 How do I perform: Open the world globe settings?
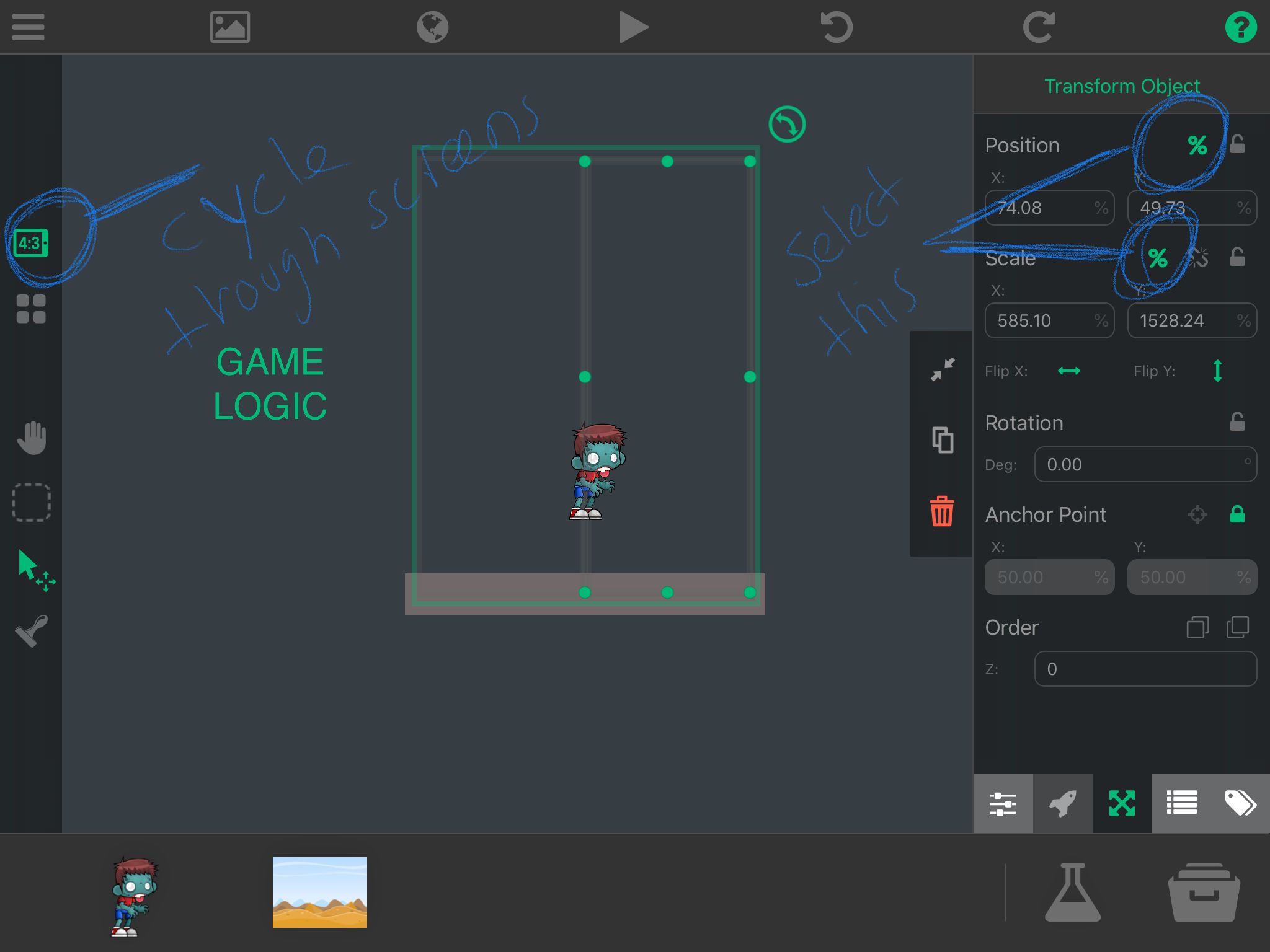click(x=432, y=27)
